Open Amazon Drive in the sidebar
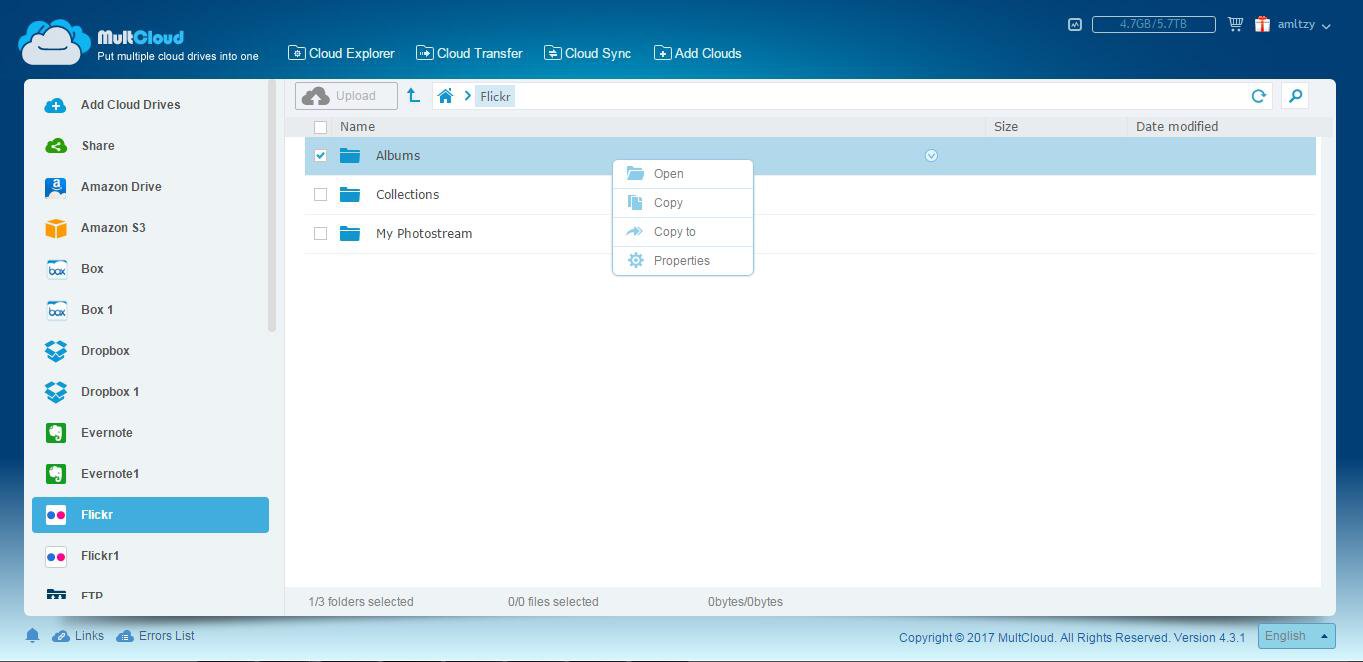The image size is (1363, 662). [150, 187]
